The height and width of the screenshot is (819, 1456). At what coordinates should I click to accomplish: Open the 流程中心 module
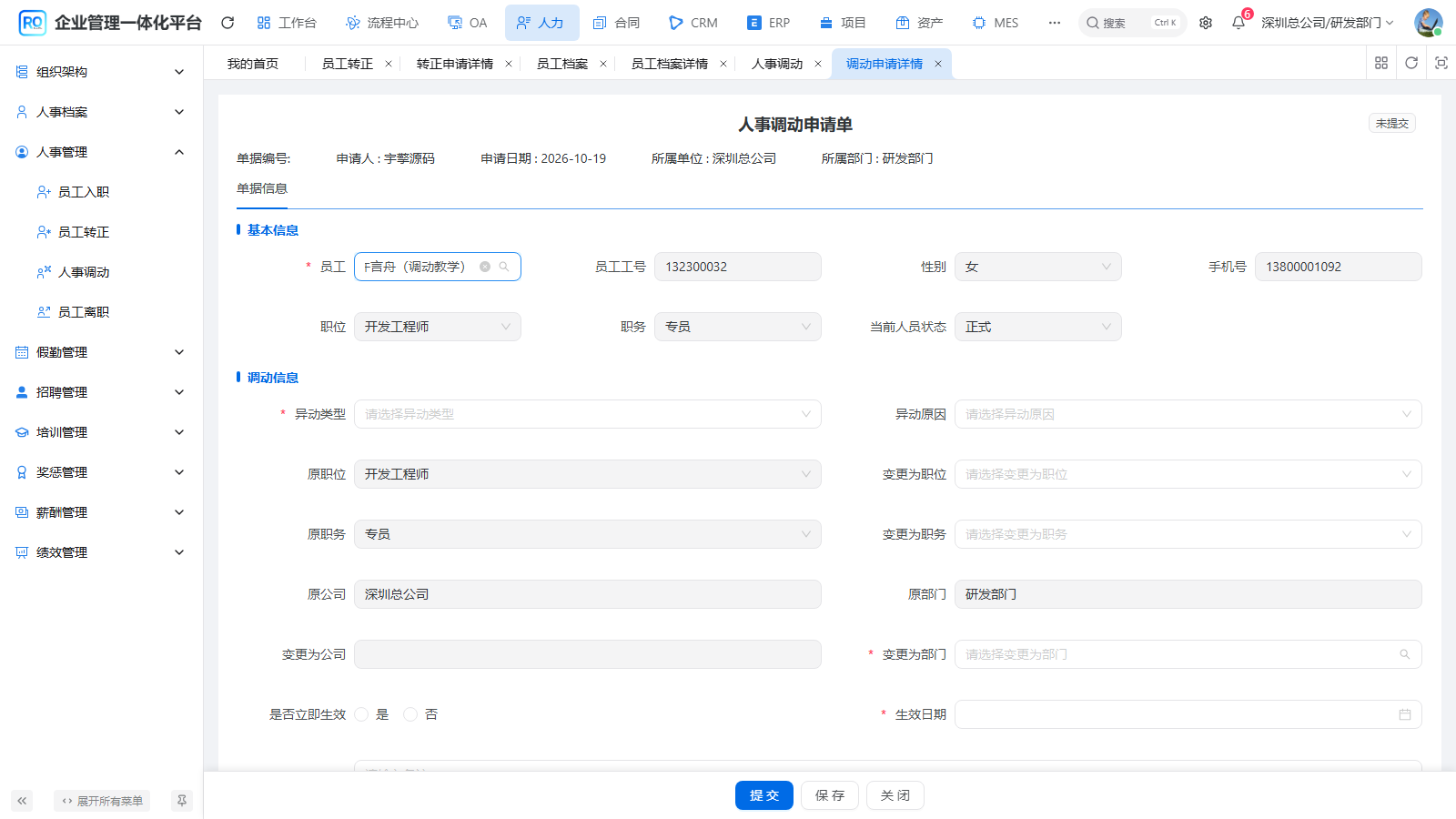pos(382,23)
